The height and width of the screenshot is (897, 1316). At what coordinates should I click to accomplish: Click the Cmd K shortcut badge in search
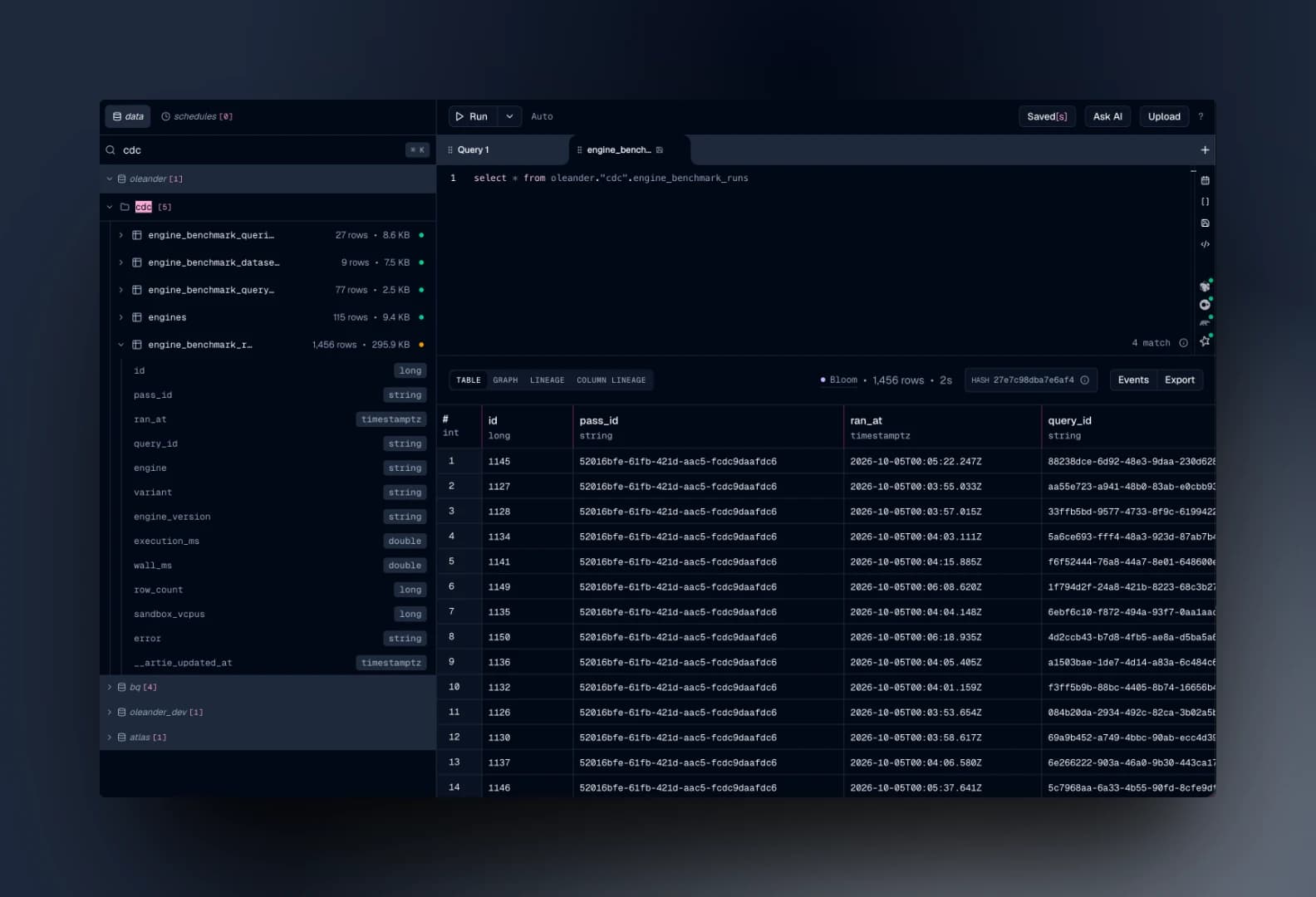(x=417, y=150)
